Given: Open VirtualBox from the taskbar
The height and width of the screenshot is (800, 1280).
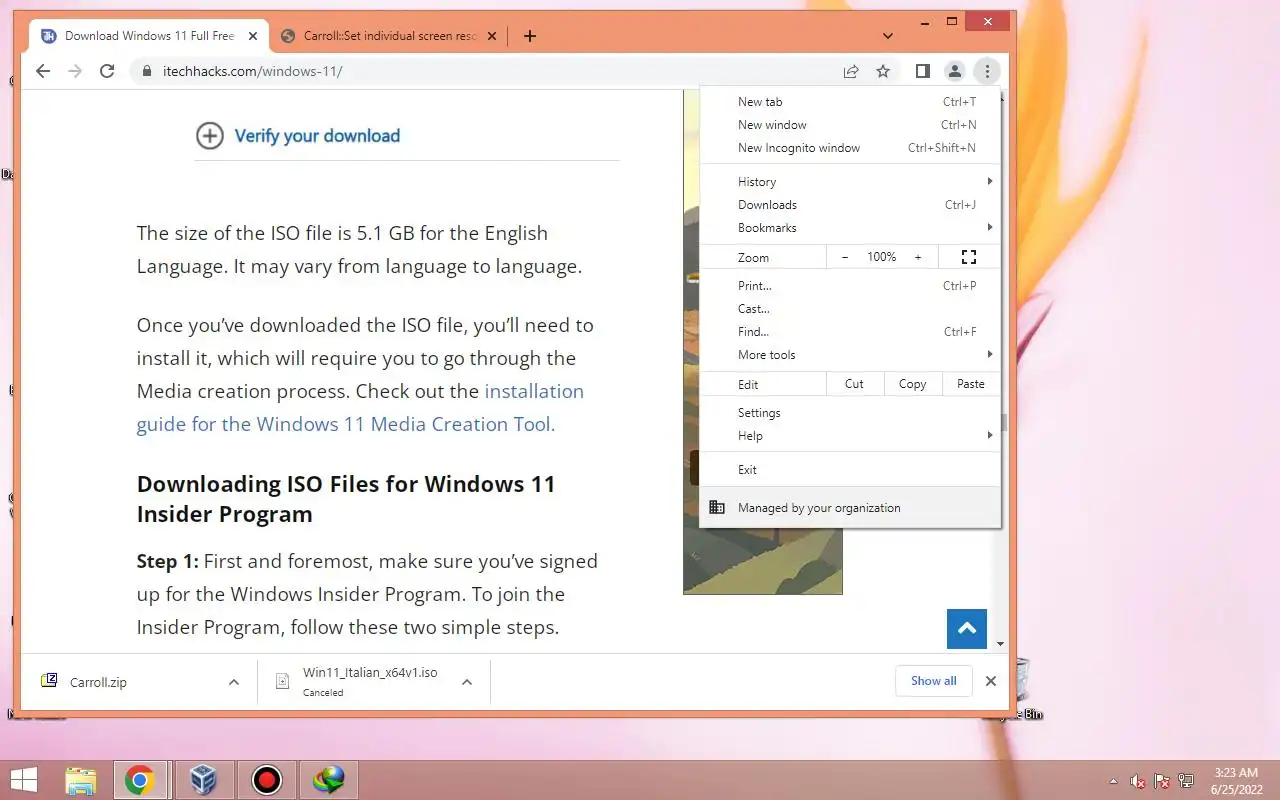Looking at the screenshot, I should point(204,780).
